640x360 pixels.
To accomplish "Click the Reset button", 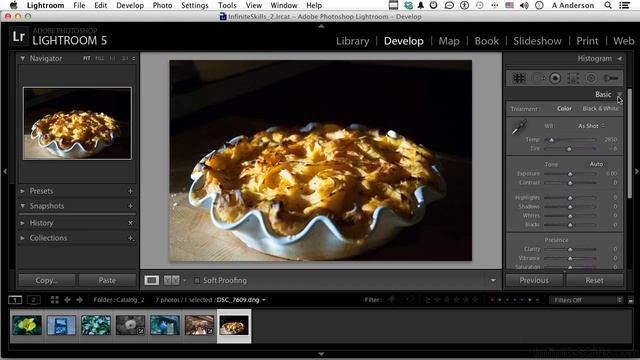I will coord(594,280).
